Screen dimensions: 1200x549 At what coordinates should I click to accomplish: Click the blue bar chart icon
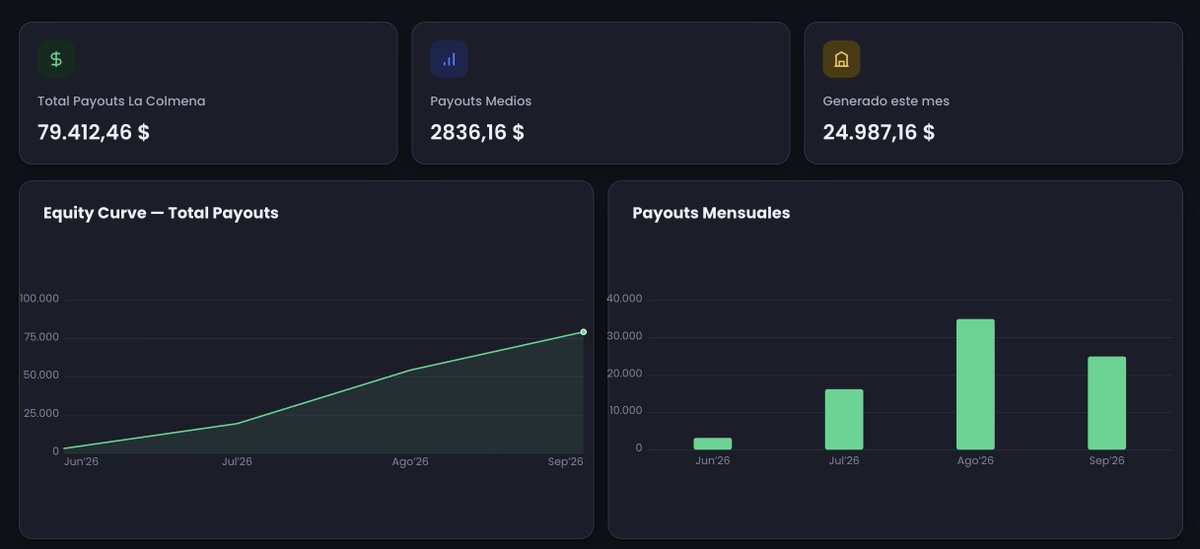click(x=449, y=59)
